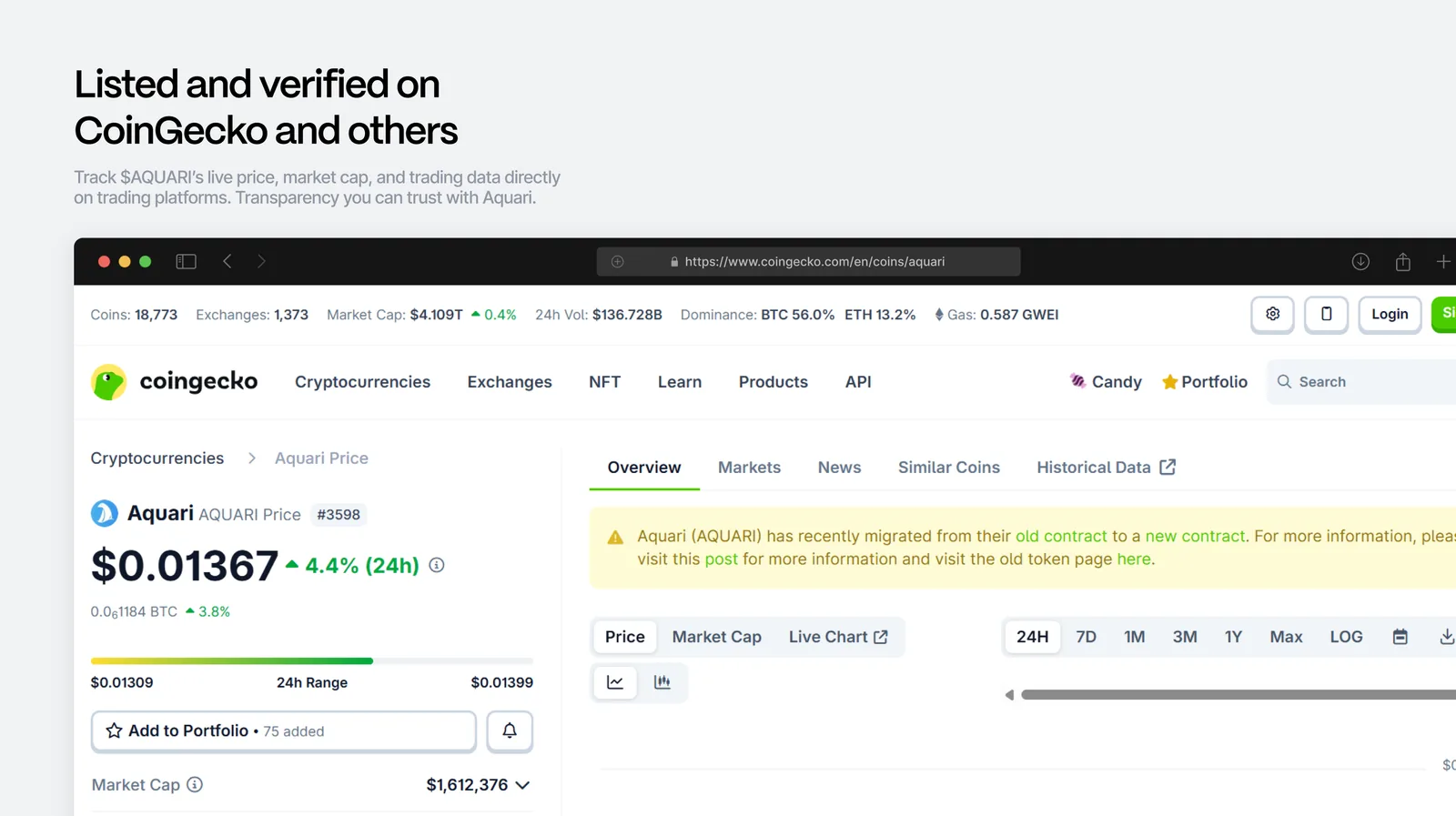1456x816 pixels.
Task: Click the chart range scrollbar
Action: (x=1238, y=695)
